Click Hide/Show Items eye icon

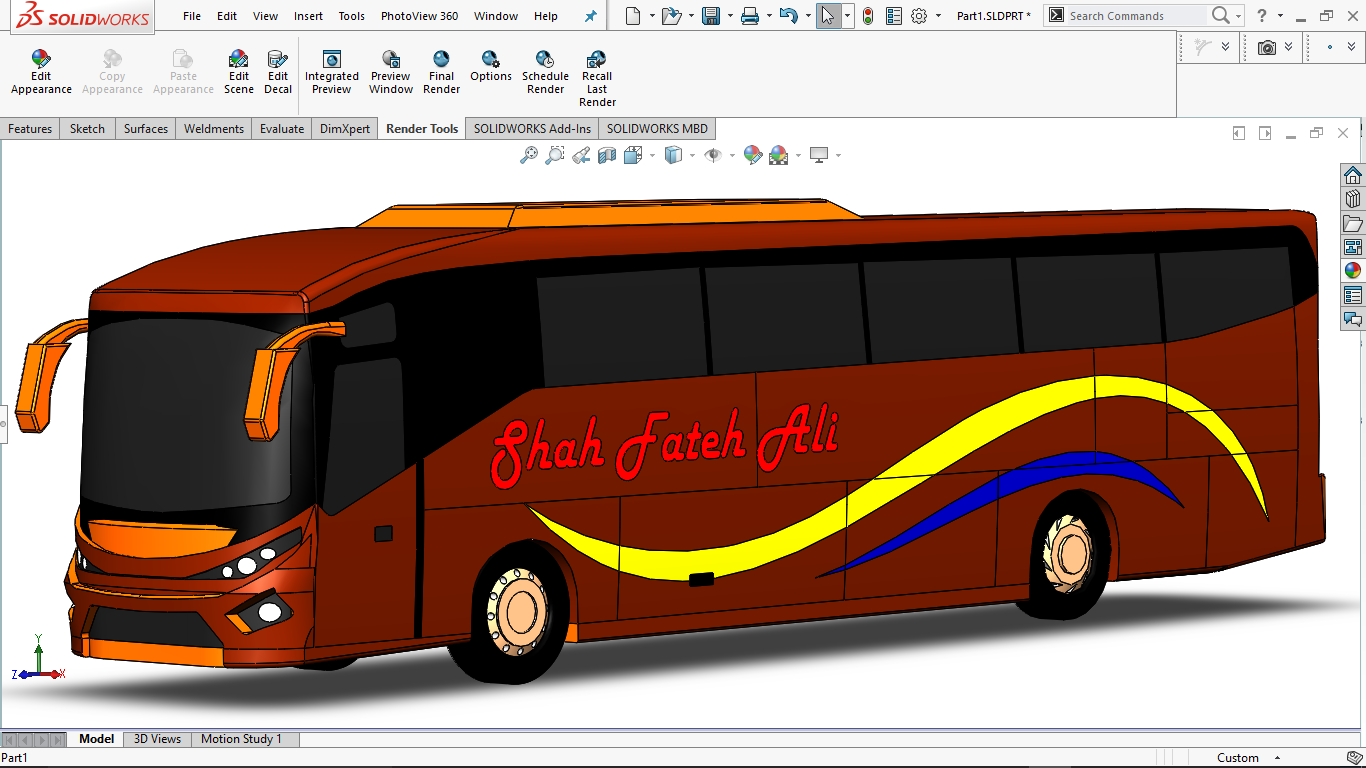713,155
